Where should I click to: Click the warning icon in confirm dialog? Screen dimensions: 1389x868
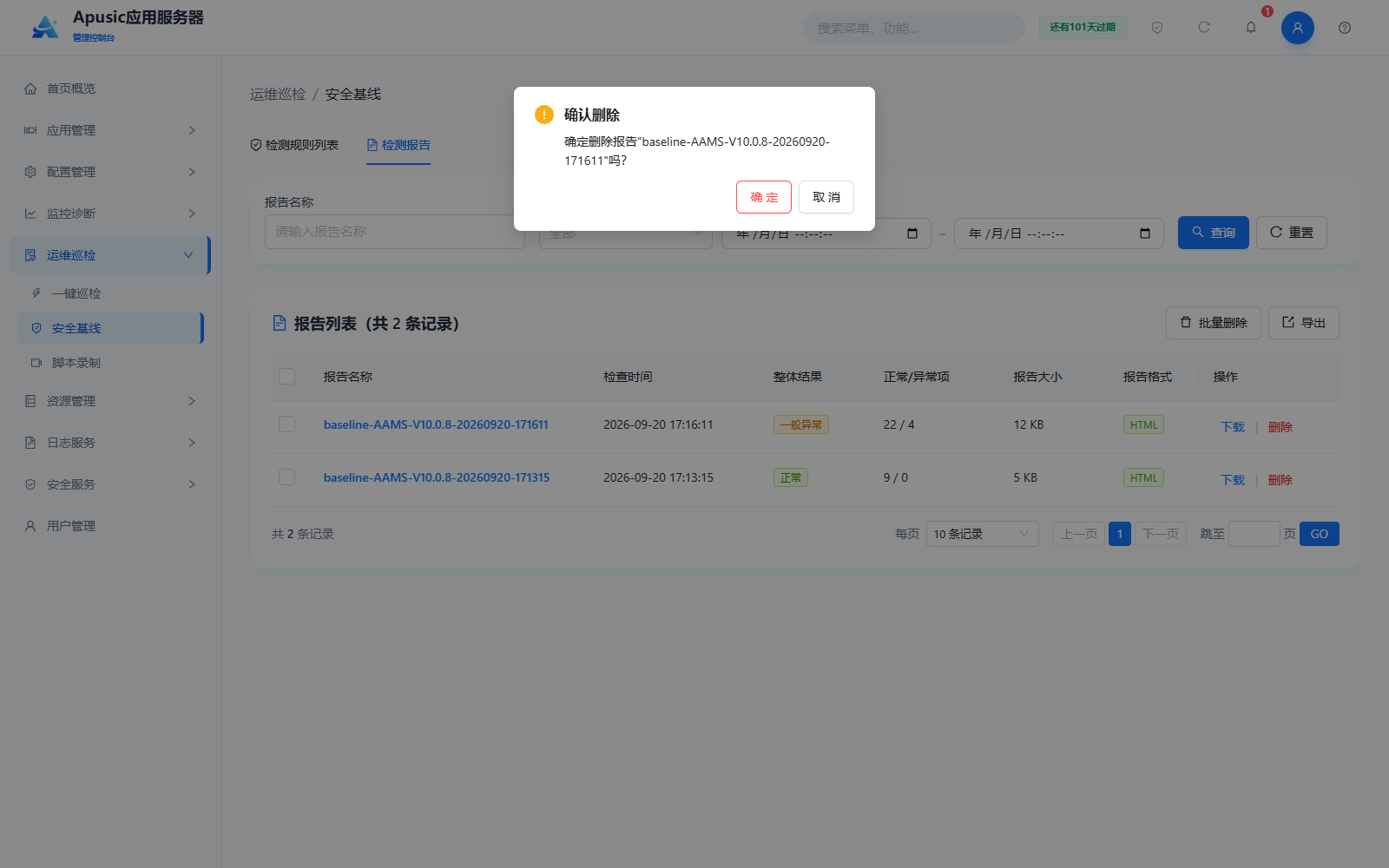click(x=544, y=115)
